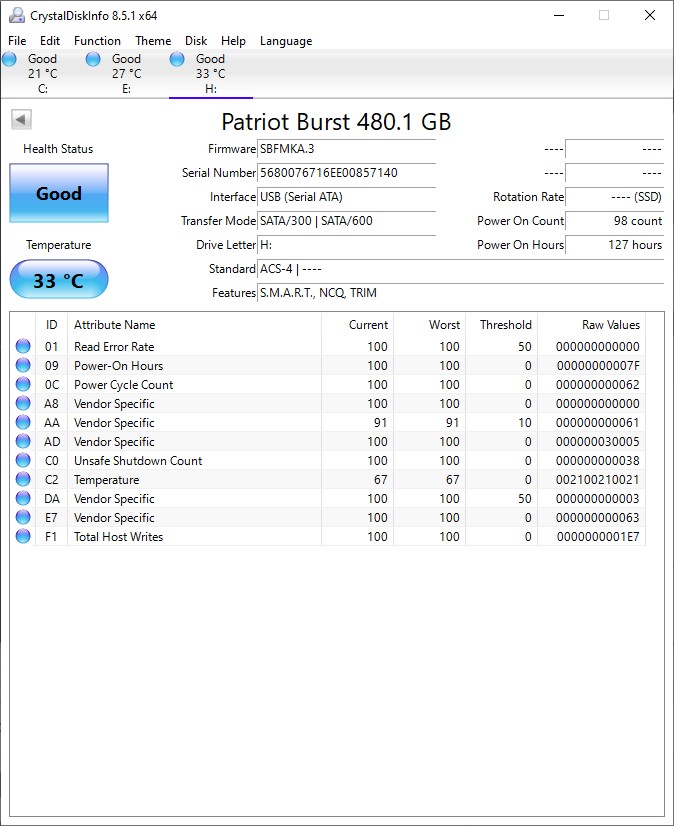This screenshot has height=826, width=674.
Task: Click the status orb for drive E:
Action: pyautogui.click(x=93, y=60)
